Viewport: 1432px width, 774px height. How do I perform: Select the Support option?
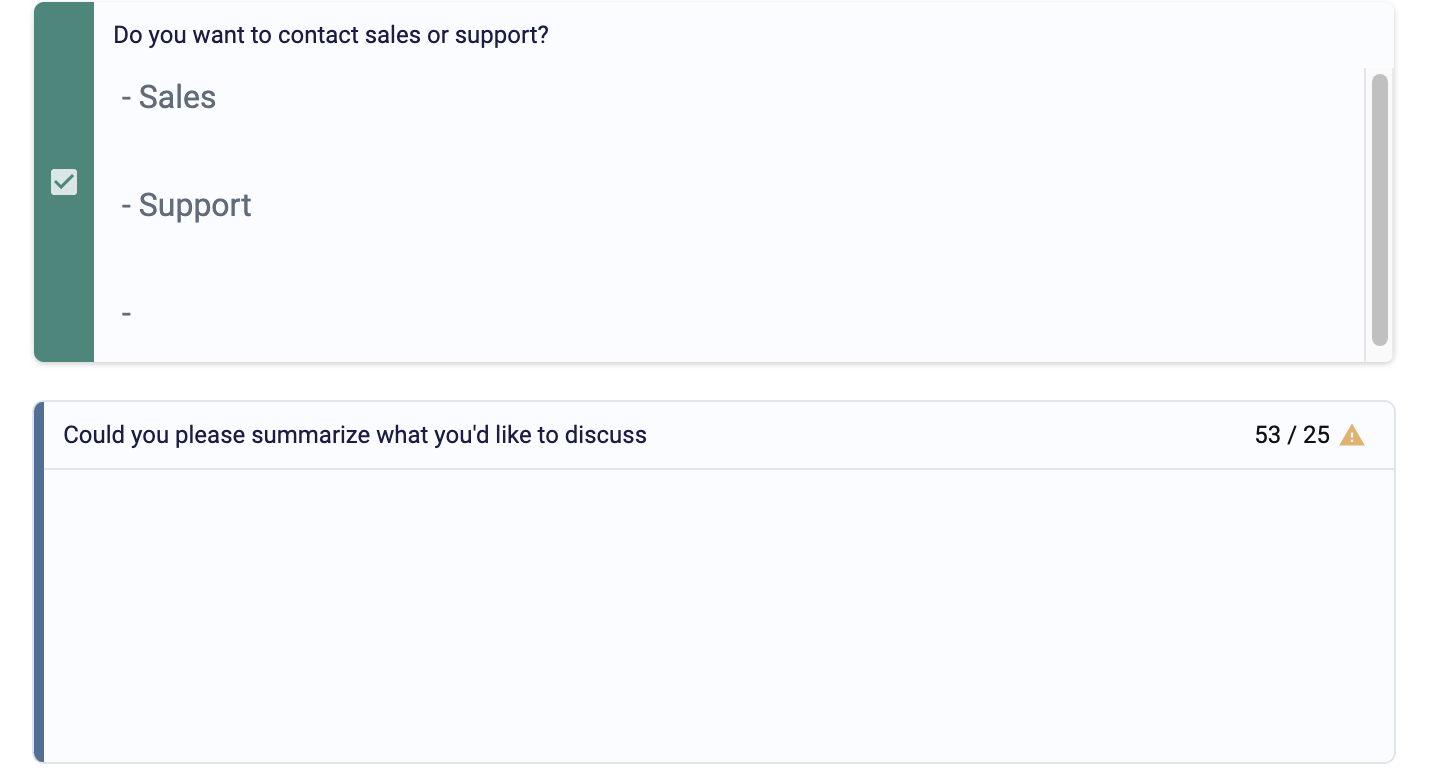click(x=194, y=205)
